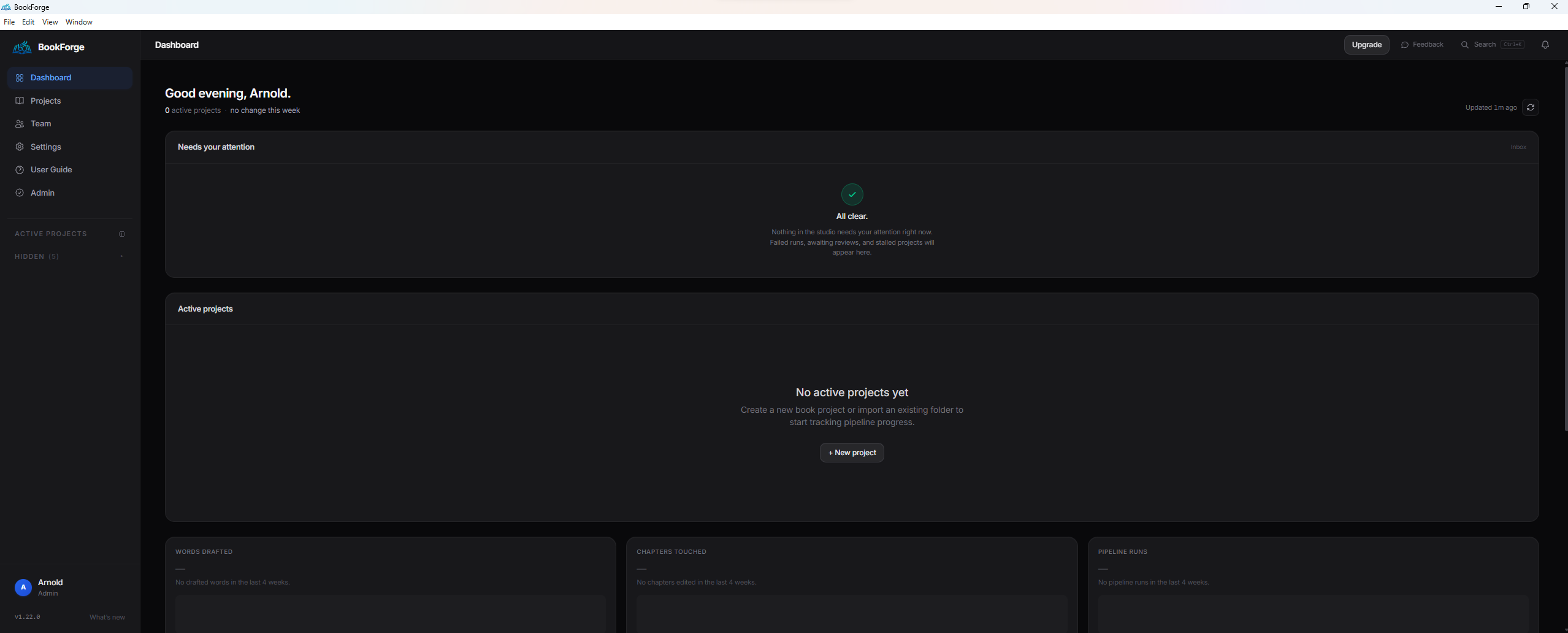Open notifications with the bell icon

(1545, 45)
